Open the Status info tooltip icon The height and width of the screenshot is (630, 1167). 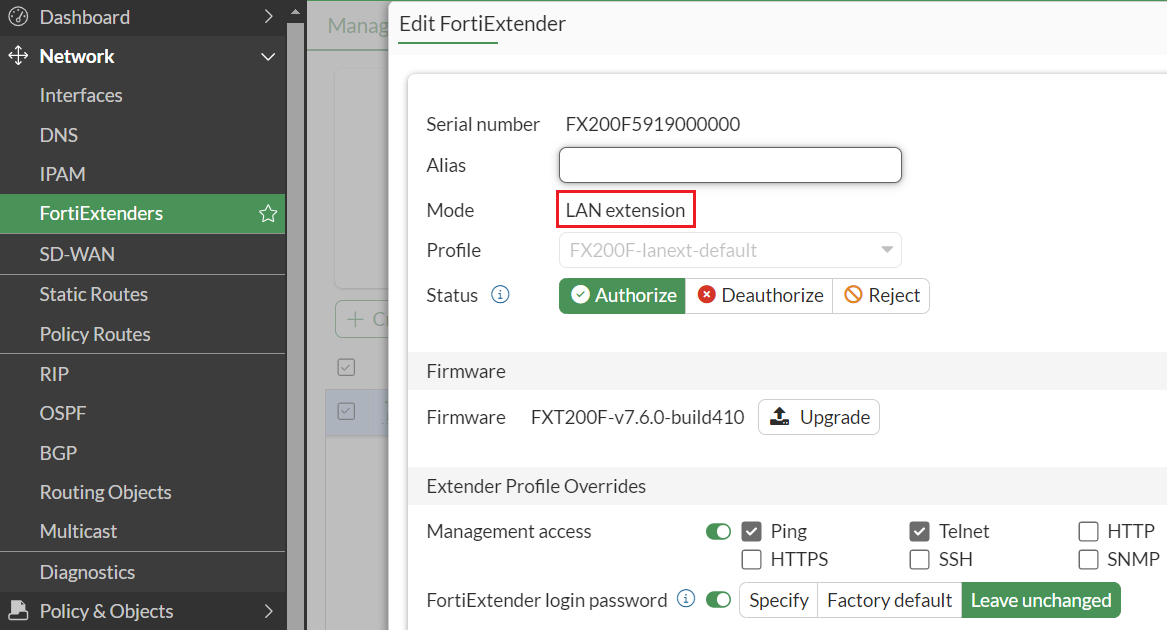pyautogui.click(x=500, y=294)
